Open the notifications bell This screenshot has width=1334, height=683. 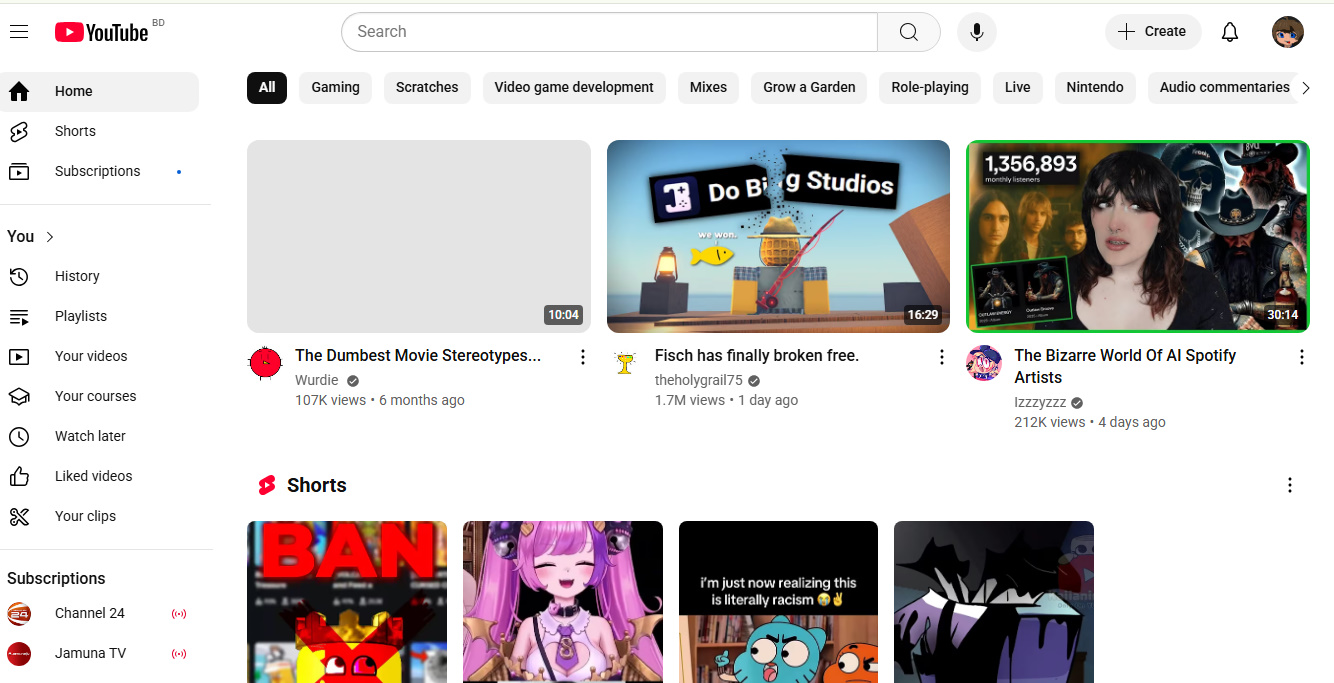click(1230, 32)
